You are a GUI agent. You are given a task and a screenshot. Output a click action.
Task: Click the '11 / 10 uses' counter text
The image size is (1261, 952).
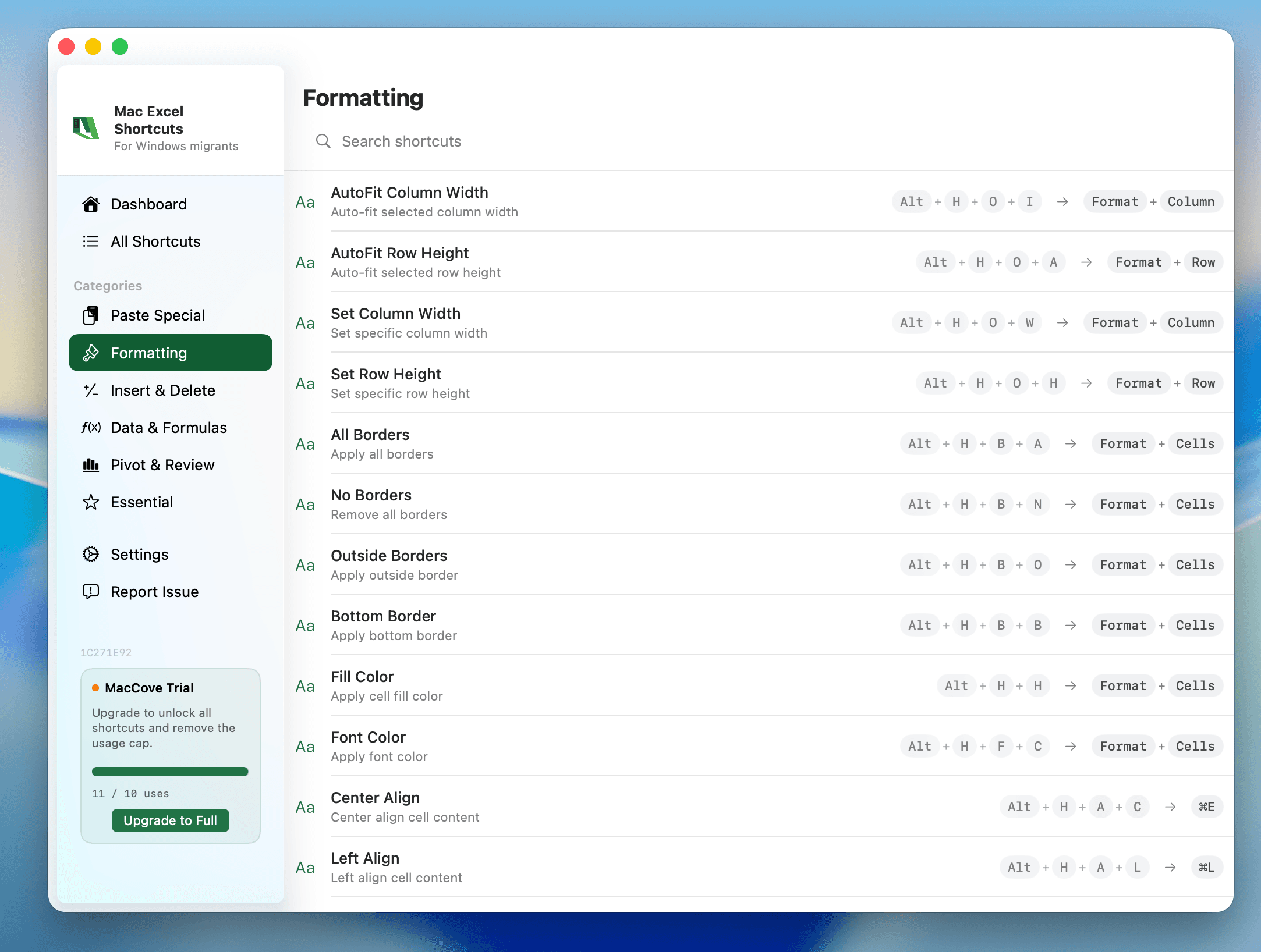tap(130, 794)
